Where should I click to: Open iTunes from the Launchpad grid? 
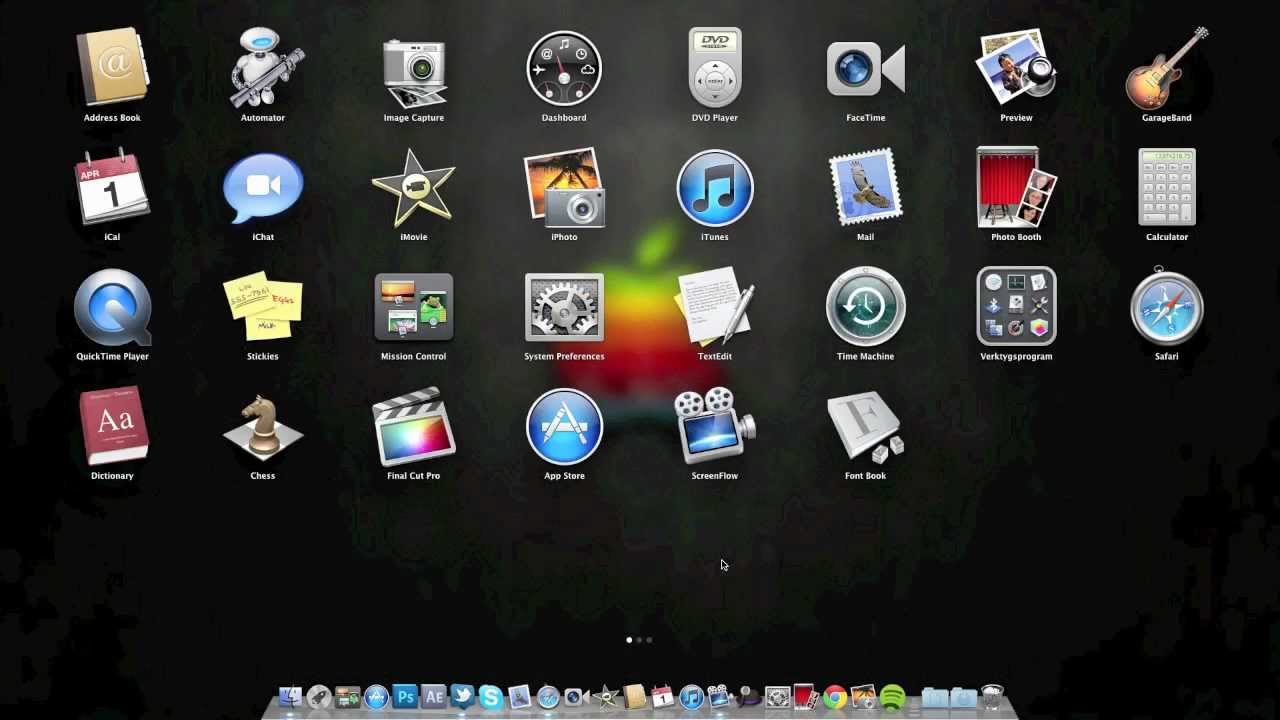tap(715, 187)
